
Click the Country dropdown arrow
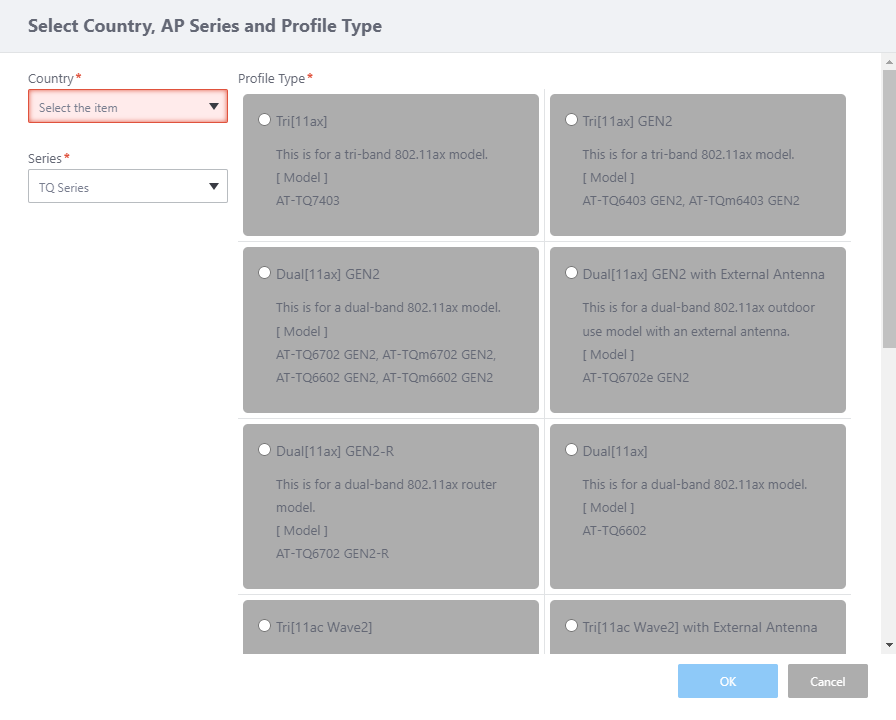(213, 107)
